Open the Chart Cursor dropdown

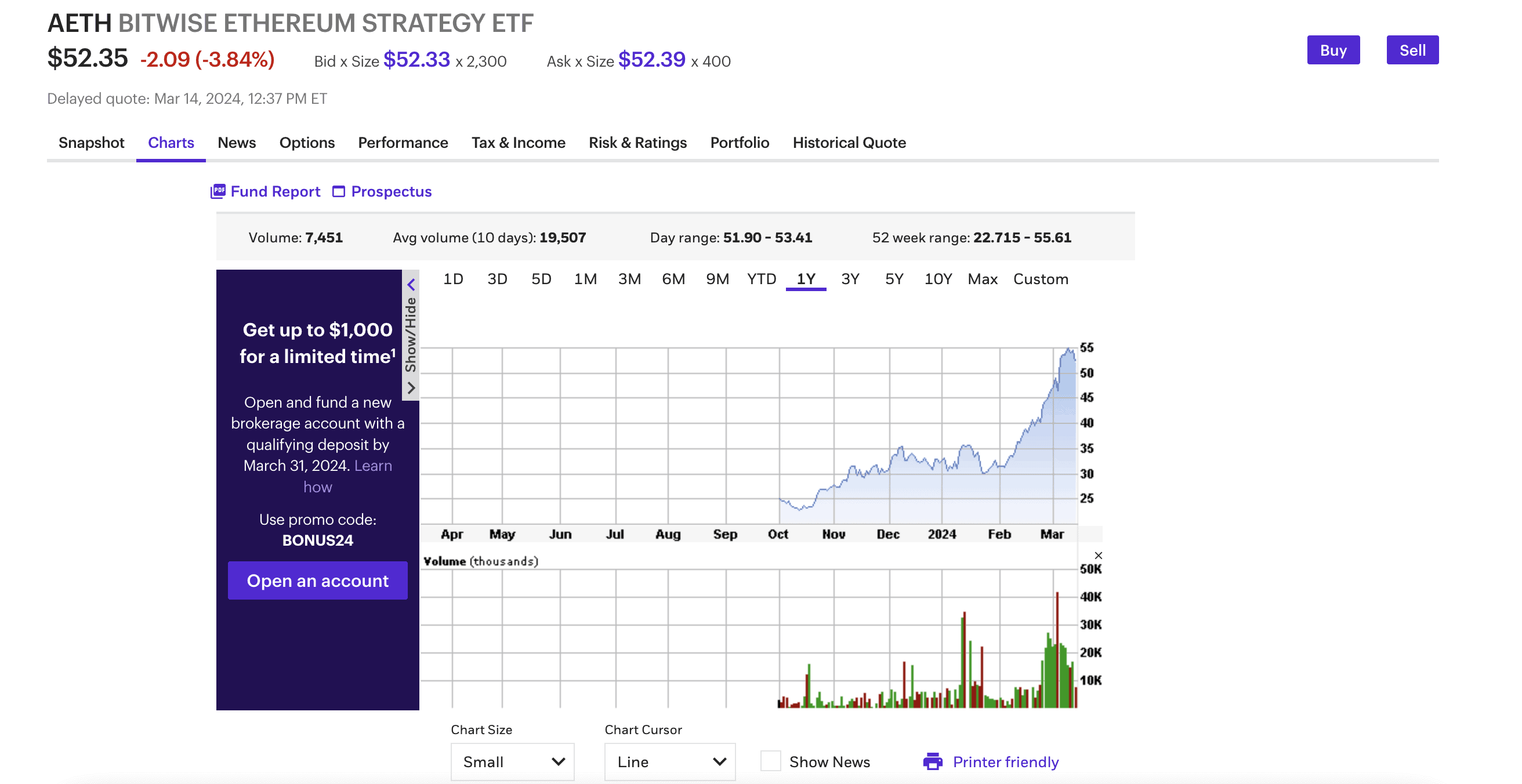tap(669, 761)
